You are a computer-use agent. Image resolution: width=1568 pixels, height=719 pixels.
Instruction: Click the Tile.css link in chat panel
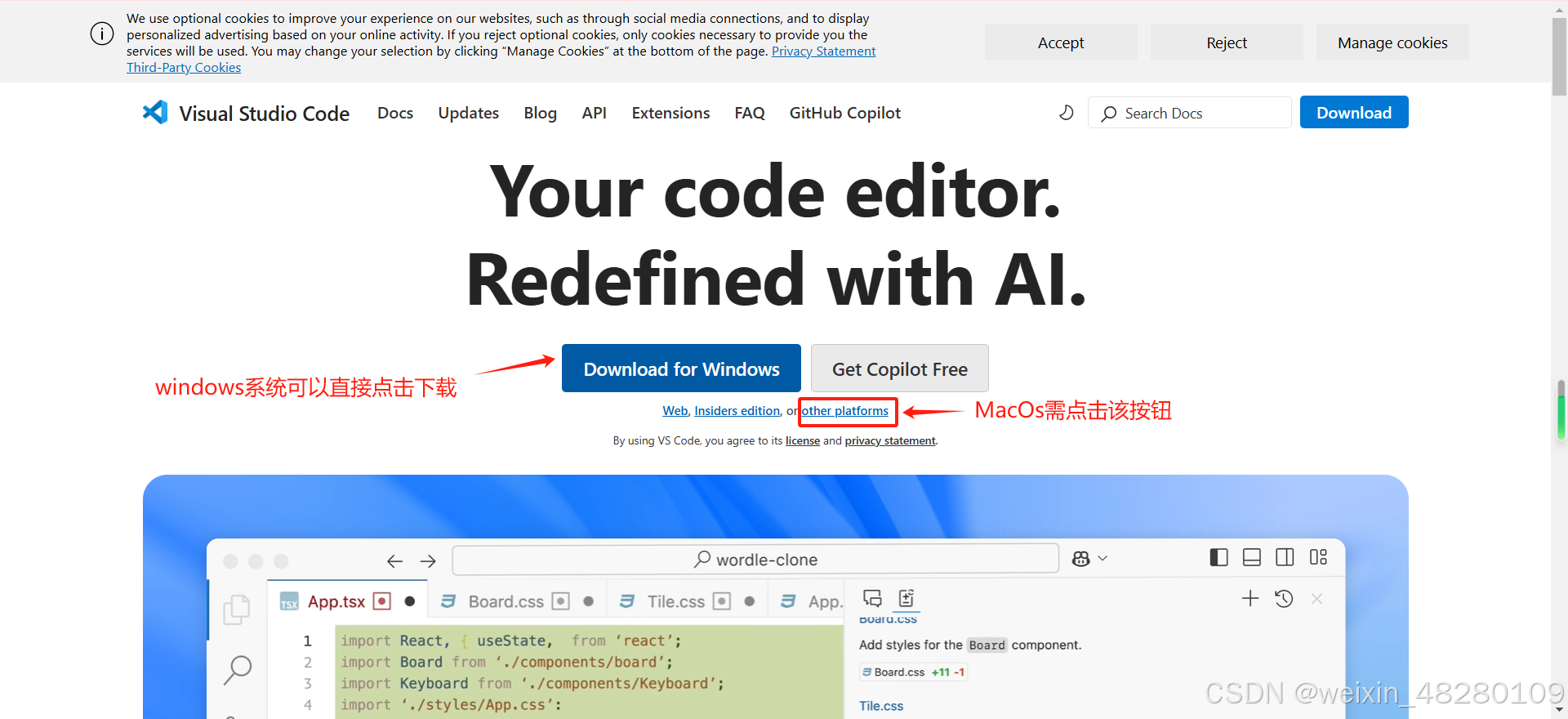(881, 706)
